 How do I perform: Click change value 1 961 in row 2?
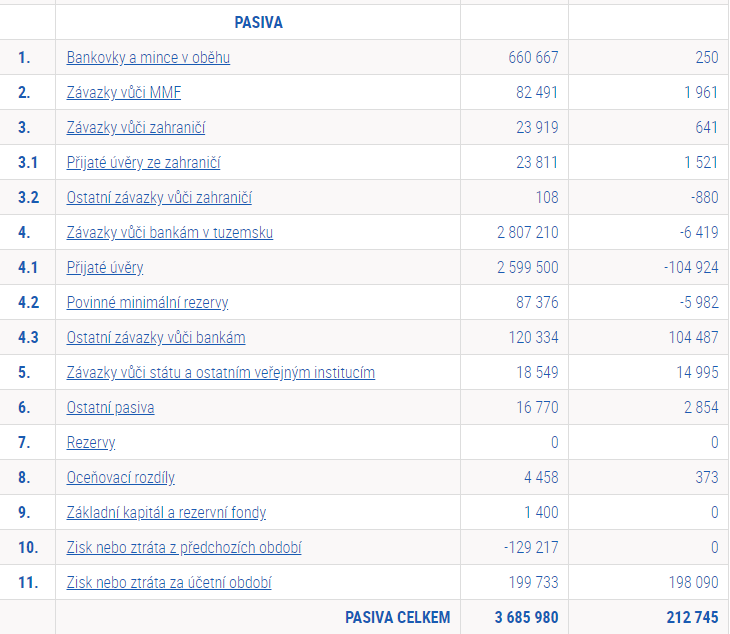click(x=701, y=93)
